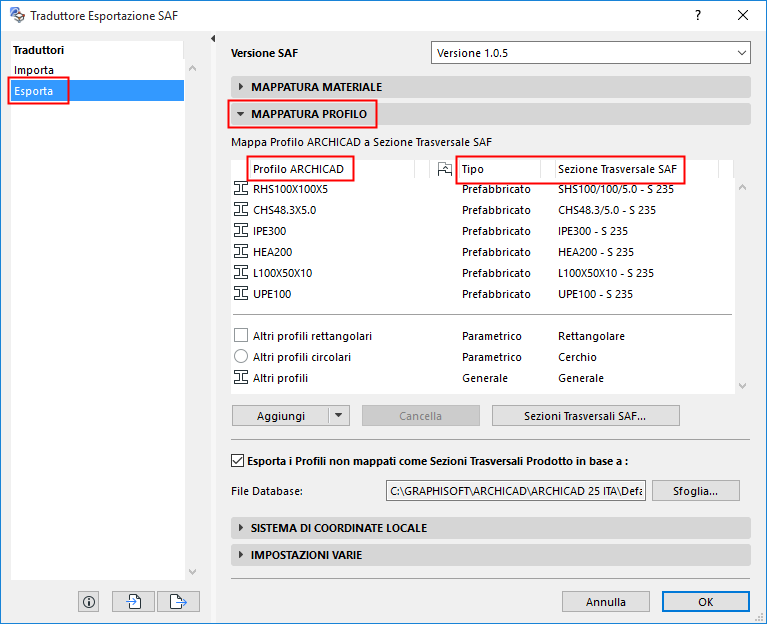Click the Tipo column header
Viewport: 767px width, 624px height.
(x=473, y=169)
